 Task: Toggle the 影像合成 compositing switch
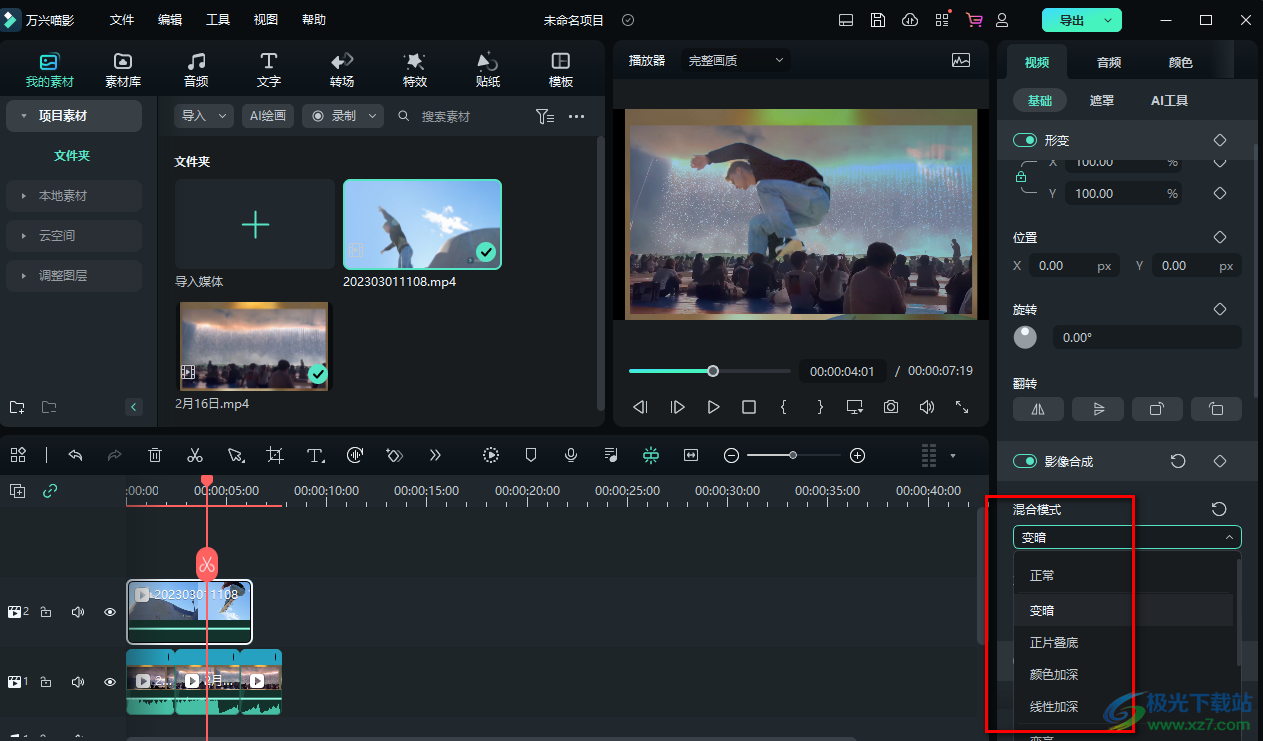[1025, 461]
